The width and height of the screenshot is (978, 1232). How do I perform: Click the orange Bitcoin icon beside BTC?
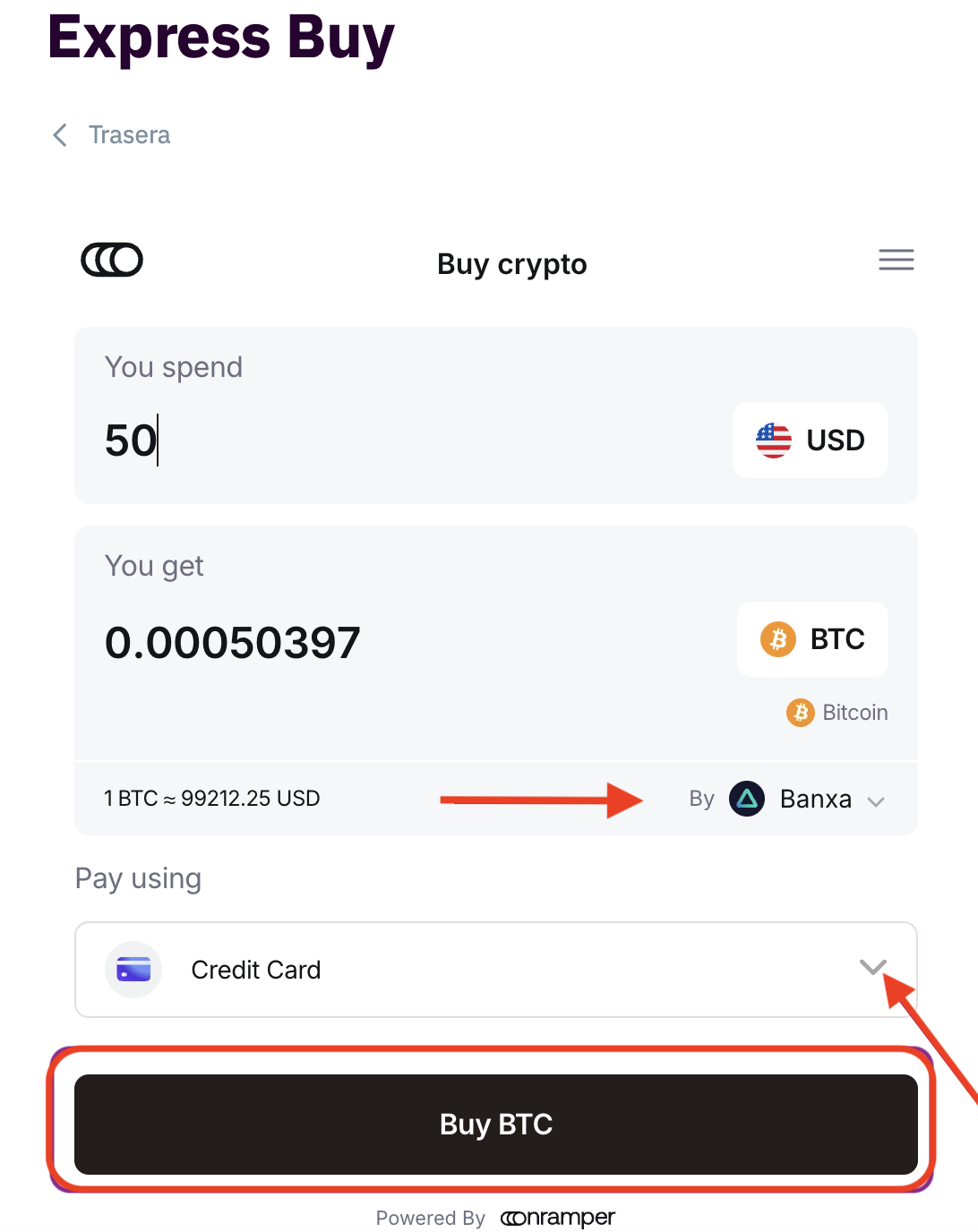(x=777, y=639)
